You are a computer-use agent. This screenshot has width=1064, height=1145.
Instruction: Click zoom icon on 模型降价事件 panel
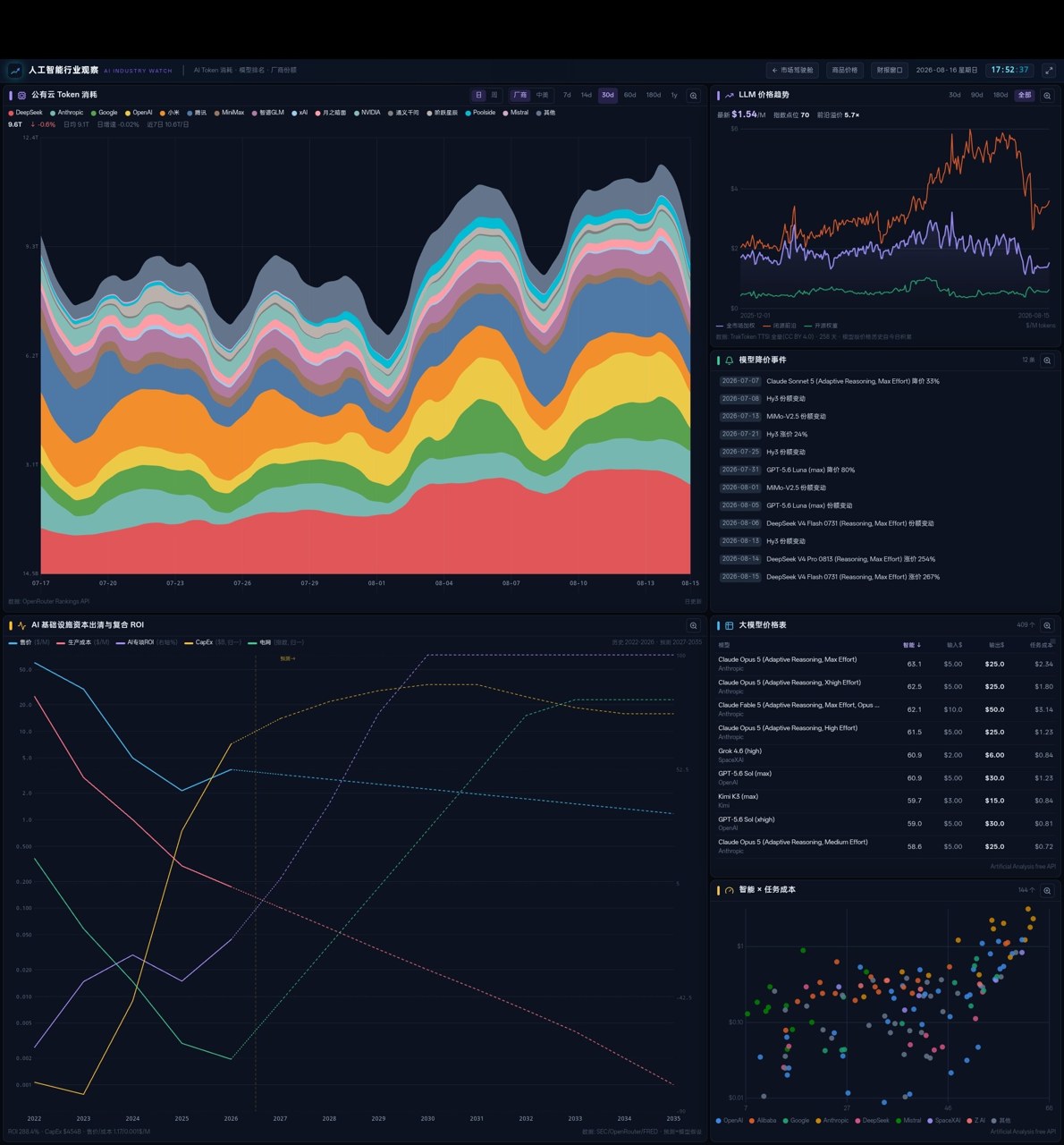pos(1047,360)
